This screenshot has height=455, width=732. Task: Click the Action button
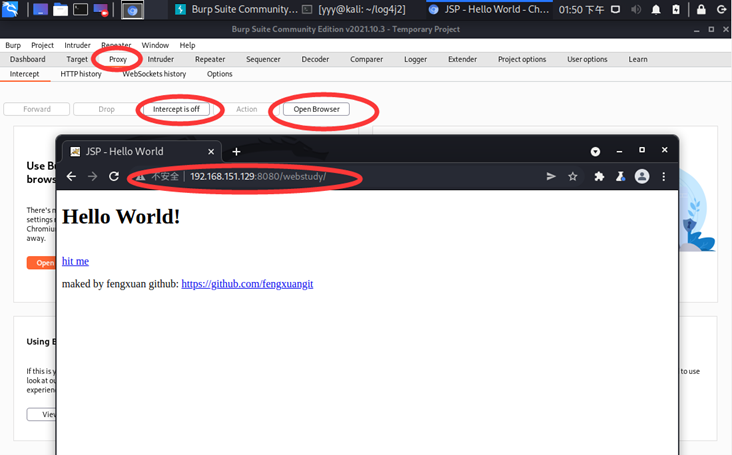coord(246,109)
